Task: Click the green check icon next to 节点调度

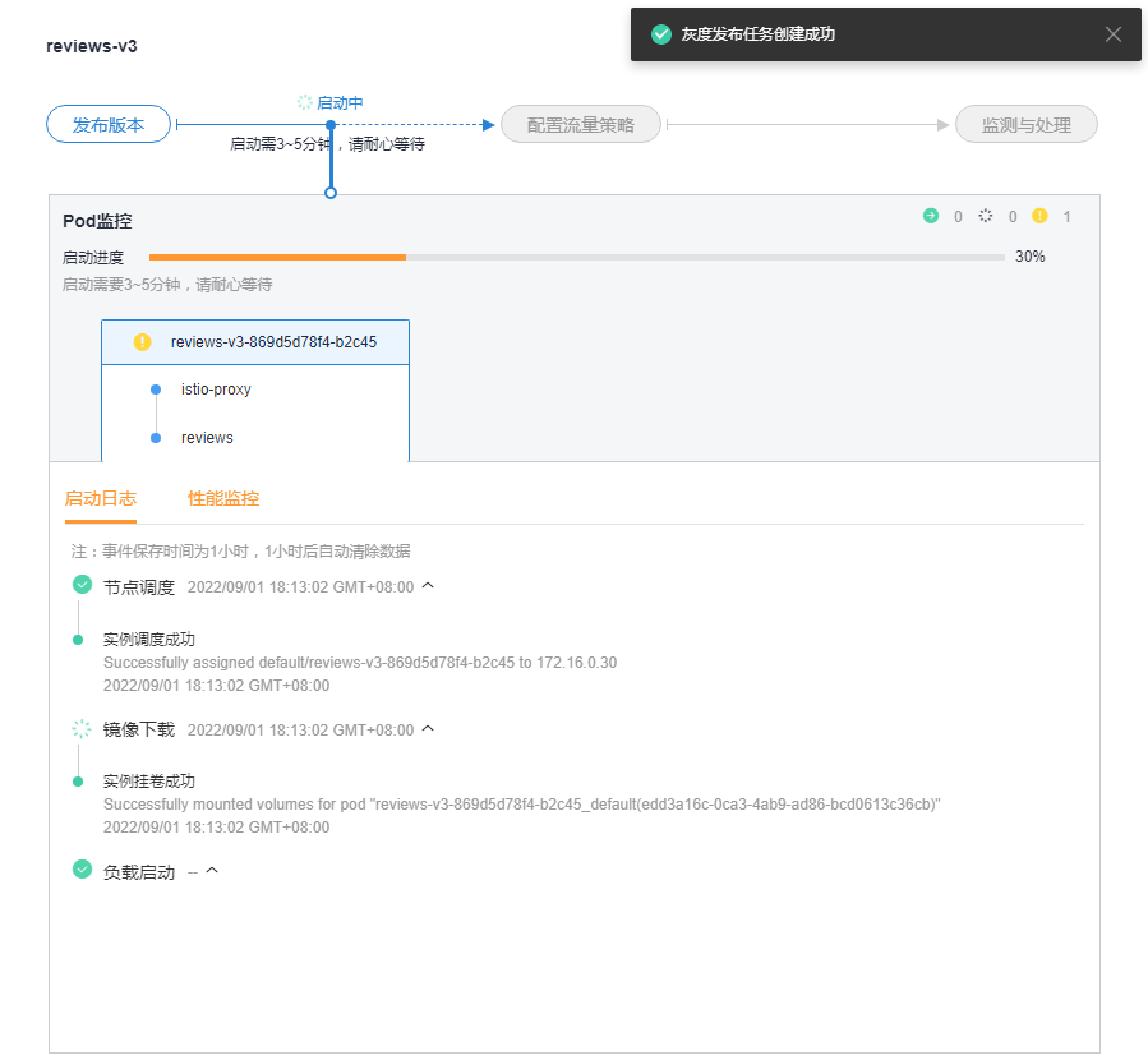Action: pos(82,584)
